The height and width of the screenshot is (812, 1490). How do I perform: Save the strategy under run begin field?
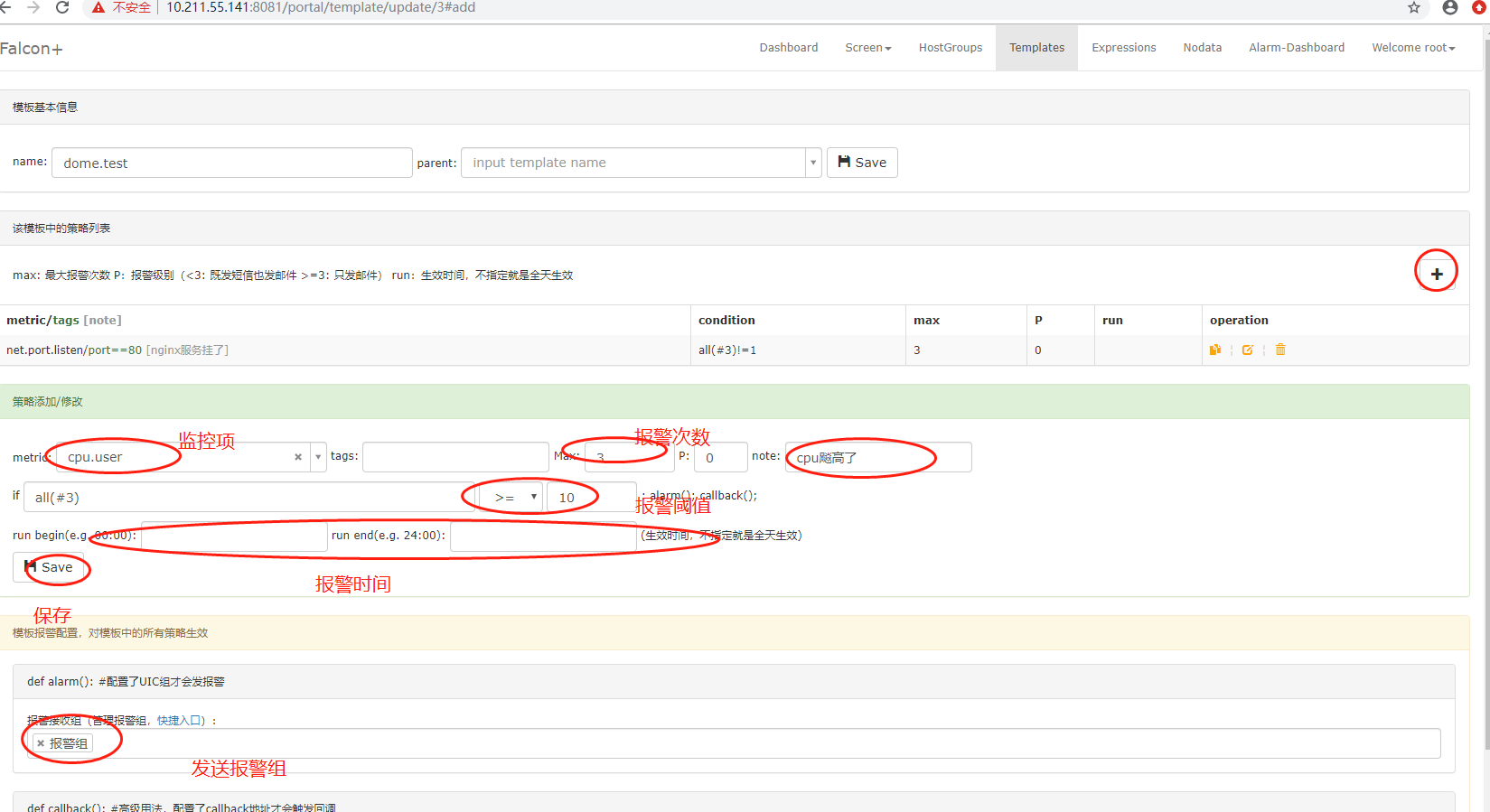point(49,567)
